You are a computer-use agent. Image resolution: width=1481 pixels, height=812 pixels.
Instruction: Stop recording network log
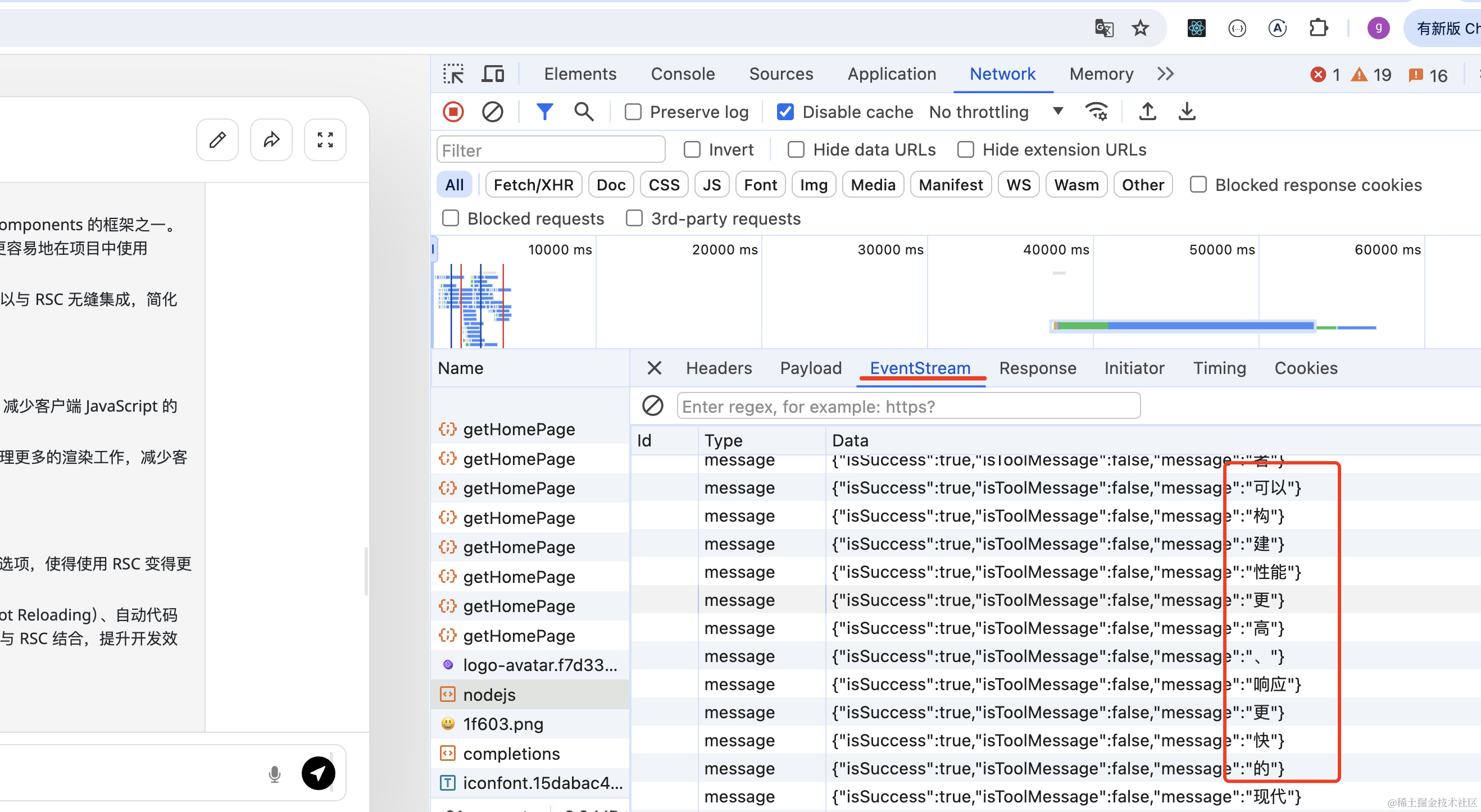point(453,112)
